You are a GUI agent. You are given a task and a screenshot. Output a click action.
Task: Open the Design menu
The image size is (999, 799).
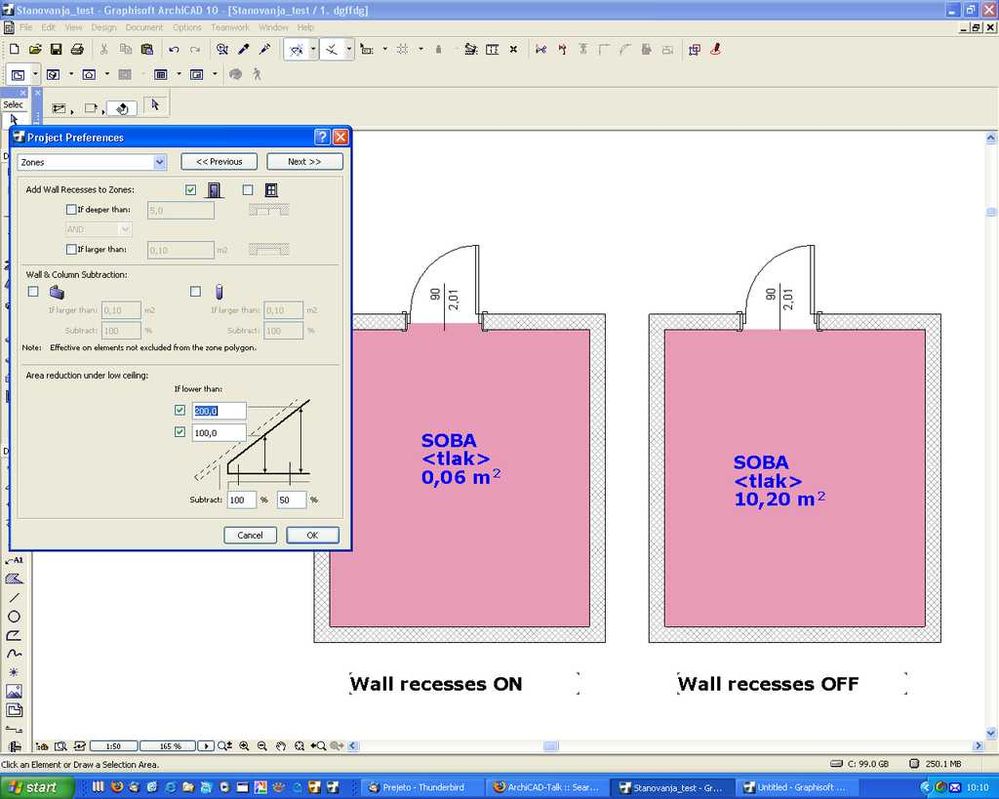[103, 27]
